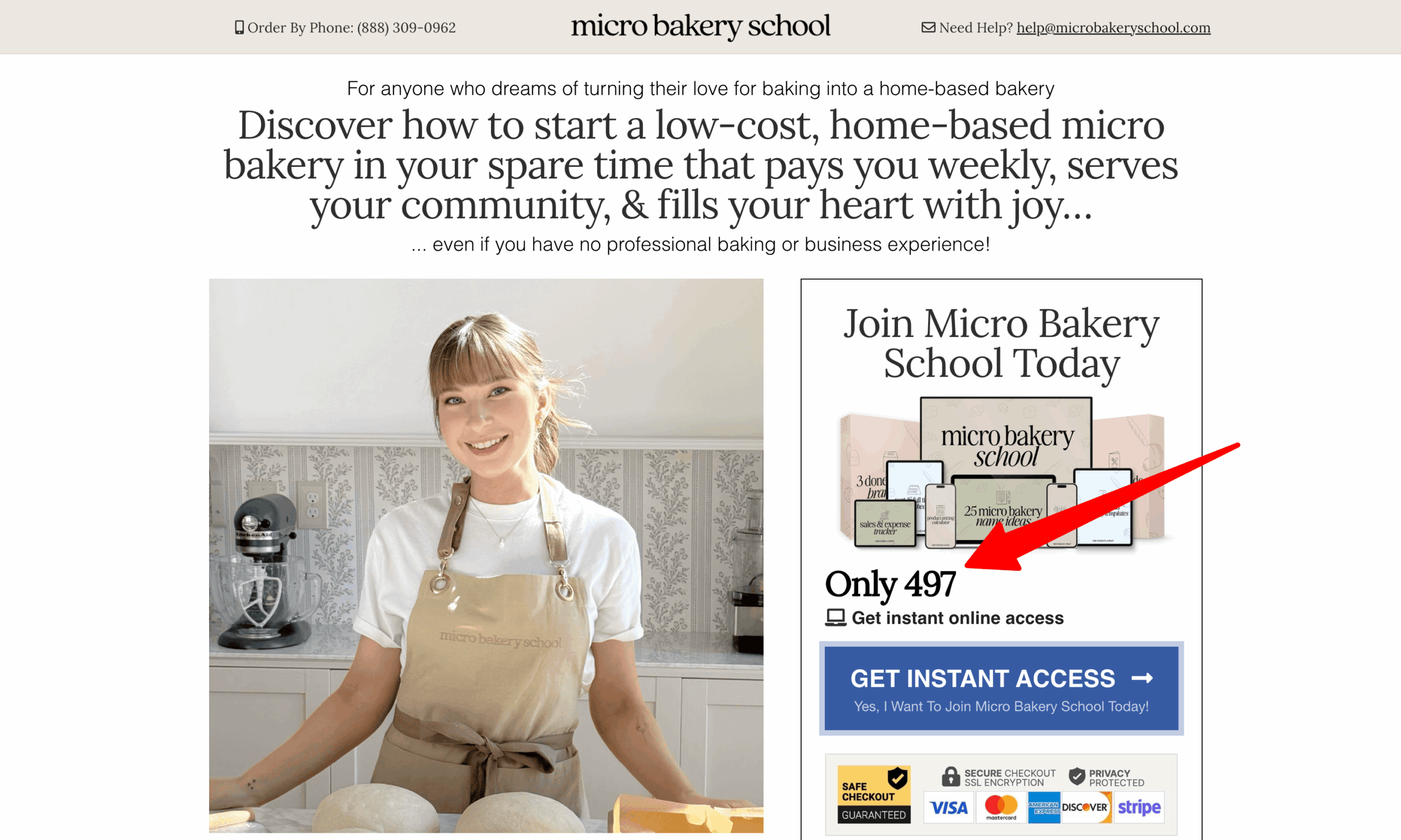Click the course bundle product mockup image

(x=1002, y=473)
